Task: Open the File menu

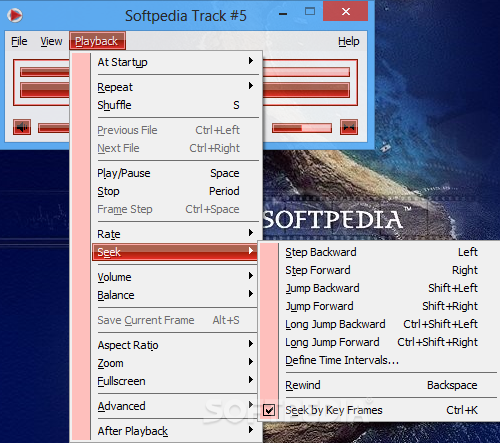Action: (x=19, y=41)
